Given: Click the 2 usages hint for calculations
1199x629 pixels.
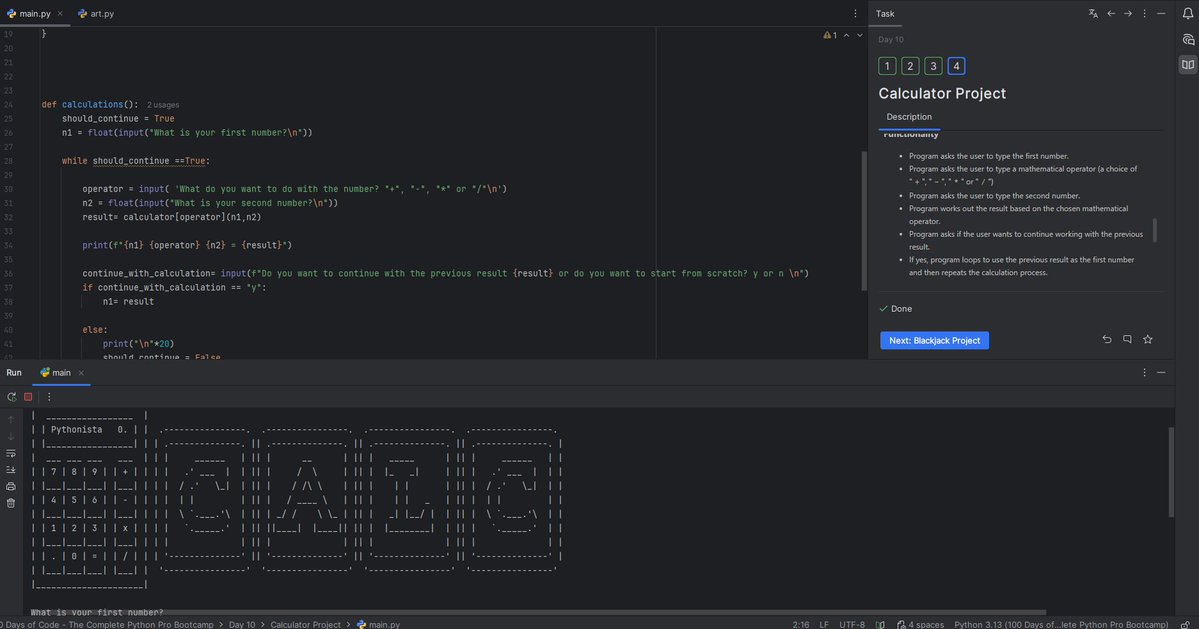Looking at the screenshot, I should (x=163, y=105).
